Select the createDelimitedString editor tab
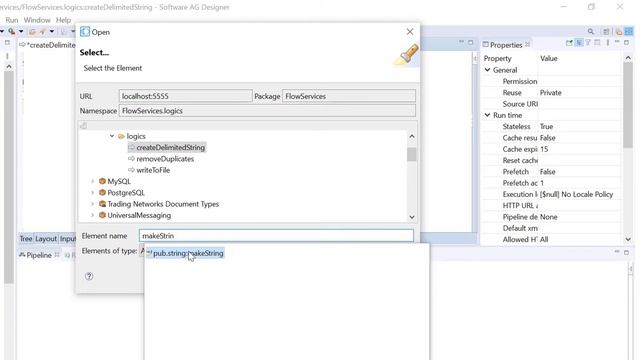This screenshot has width=640, height=360. 47,45
